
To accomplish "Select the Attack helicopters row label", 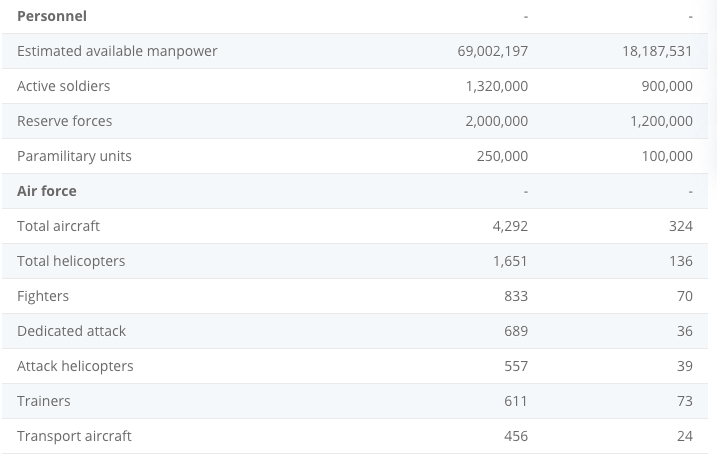I will pyautogui.click(x=75, y=366).
